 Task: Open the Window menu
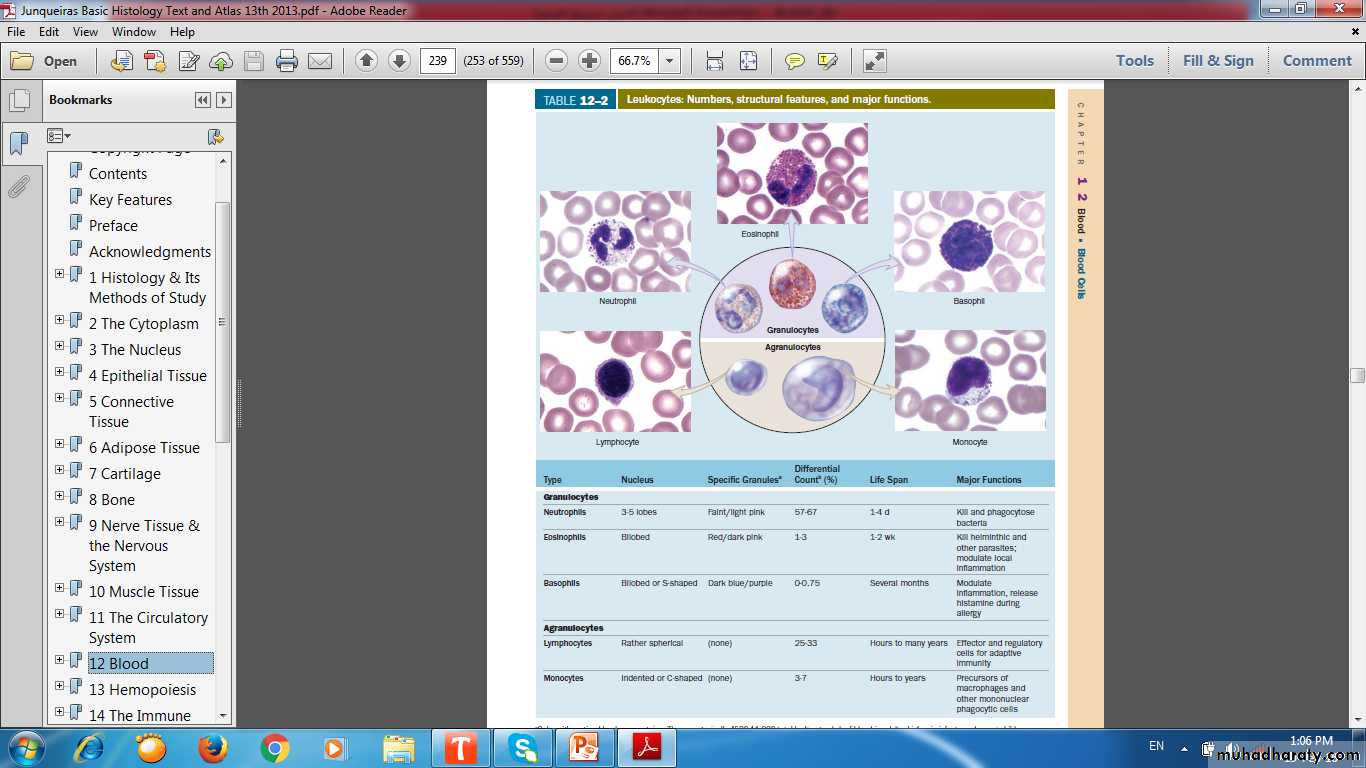click(x=133, y=32)
